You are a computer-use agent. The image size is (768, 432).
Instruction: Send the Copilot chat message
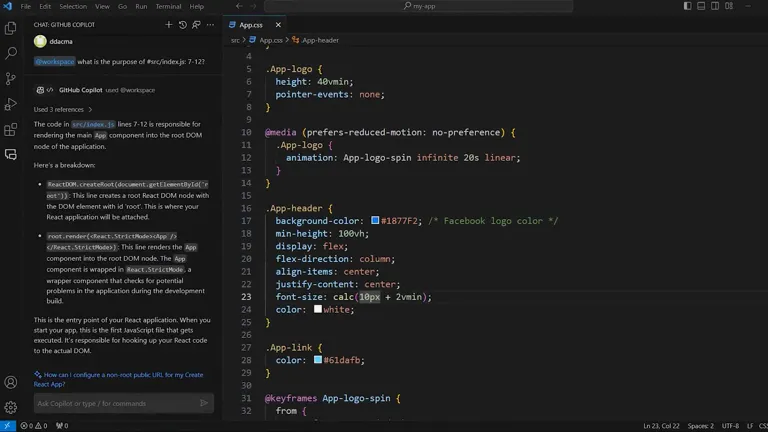tap(204, 403)
